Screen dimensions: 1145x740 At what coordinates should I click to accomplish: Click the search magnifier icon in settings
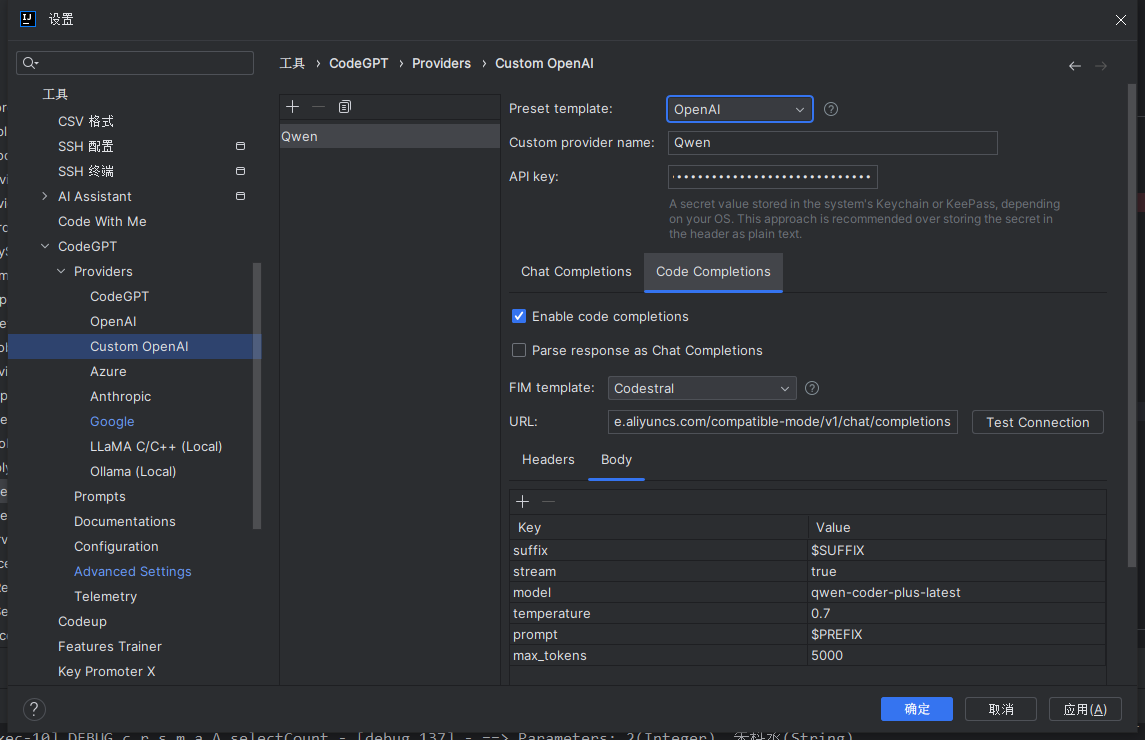[x=30, y=63]
